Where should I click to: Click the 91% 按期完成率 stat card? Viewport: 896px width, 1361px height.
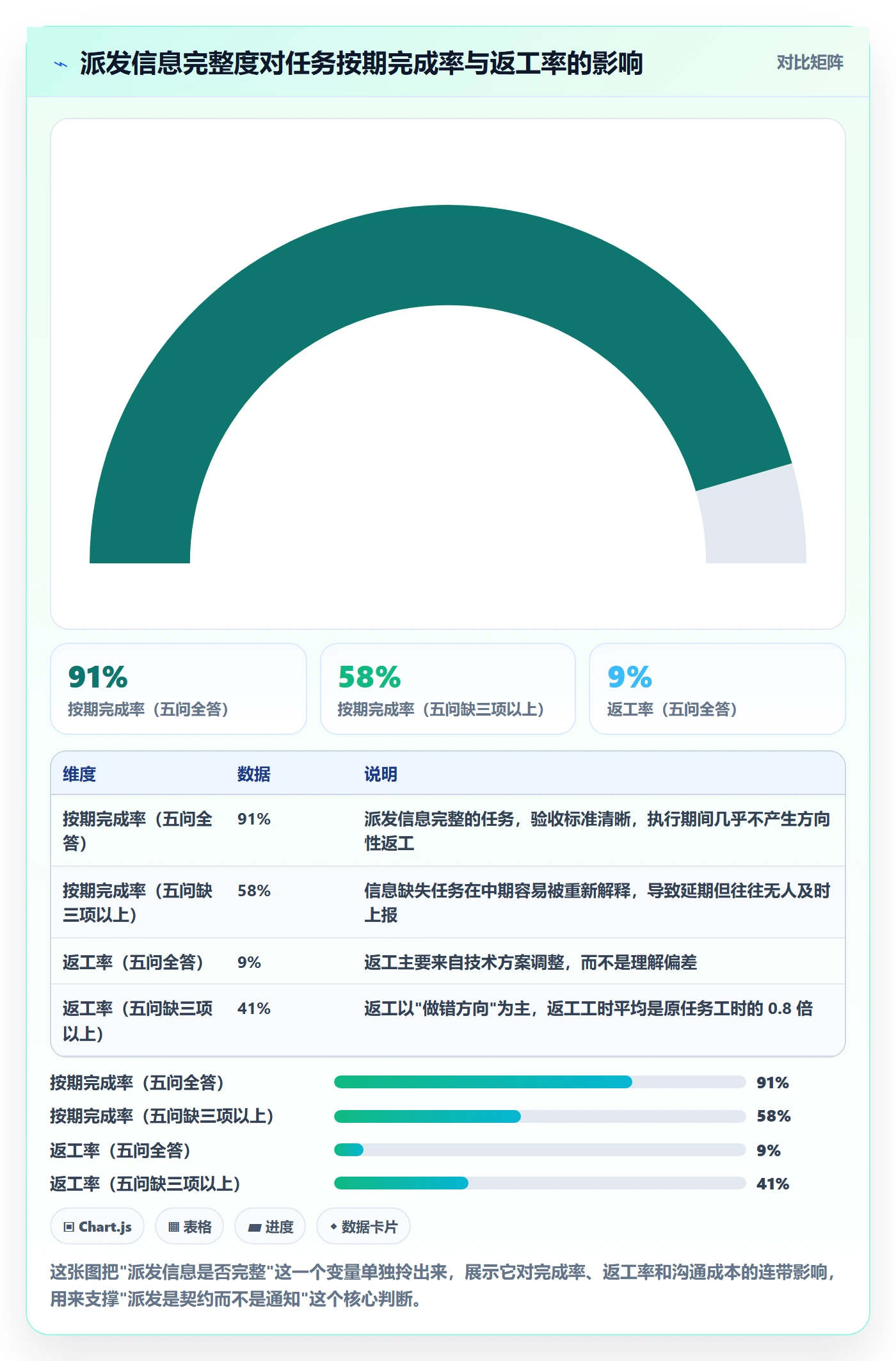179,689
